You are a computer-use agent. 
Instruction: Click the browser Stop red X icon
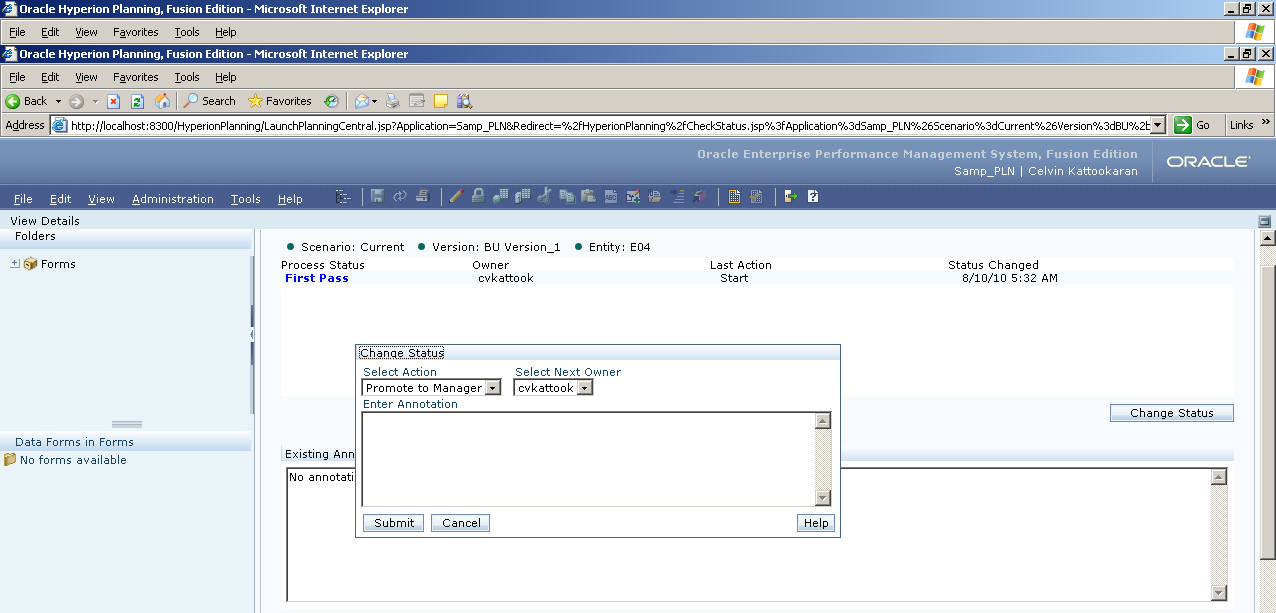pos(113,101)
